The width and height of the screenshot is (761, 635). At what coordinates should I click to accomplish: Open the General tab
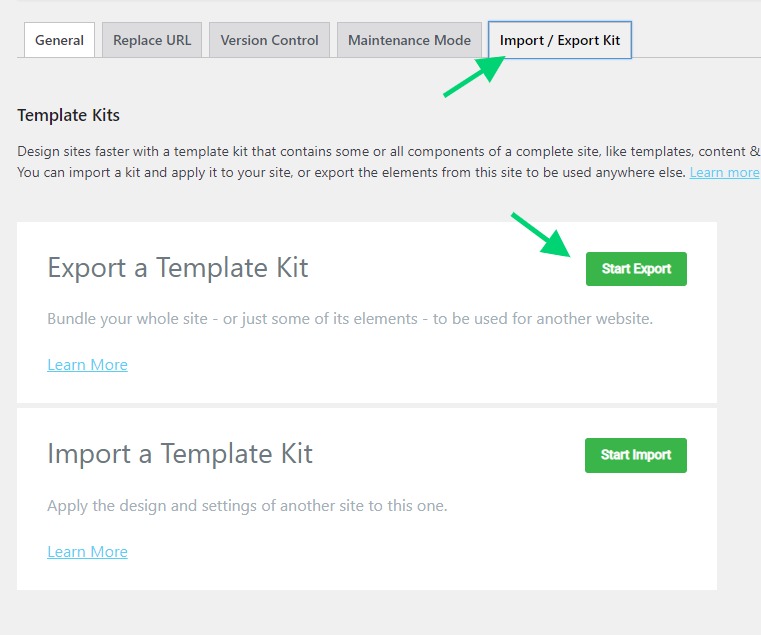tap(59, 40)
